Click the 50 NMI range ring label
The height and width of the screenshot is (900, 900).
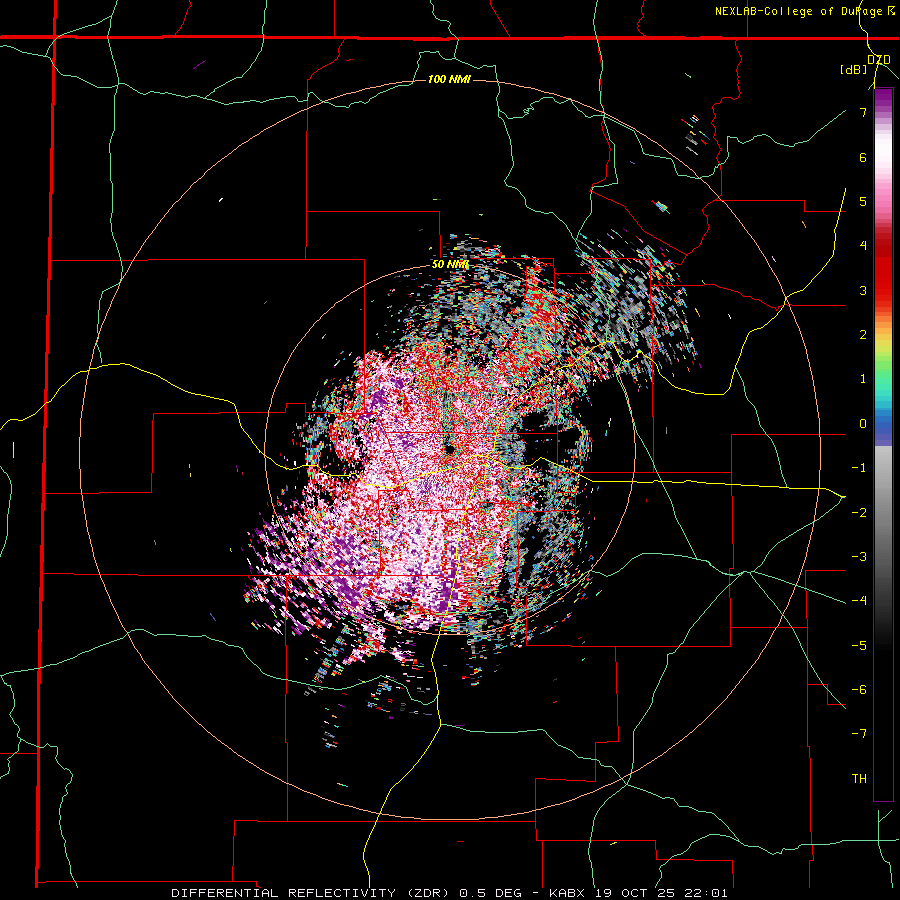(x=450, y=265)
